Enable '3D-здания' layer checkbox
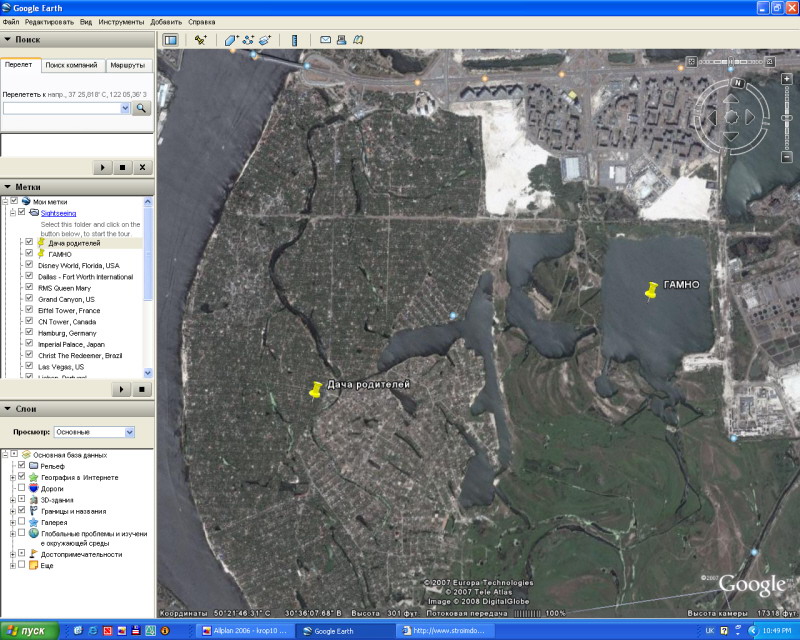This screenshot has height=640, width=800. 21,499
